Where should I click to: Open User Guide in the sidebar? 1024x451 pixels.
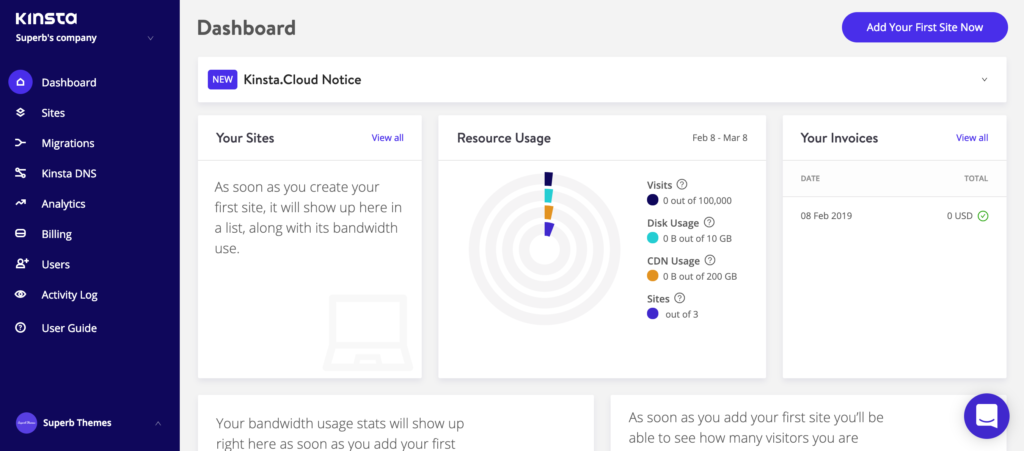[x=69, y=328]
